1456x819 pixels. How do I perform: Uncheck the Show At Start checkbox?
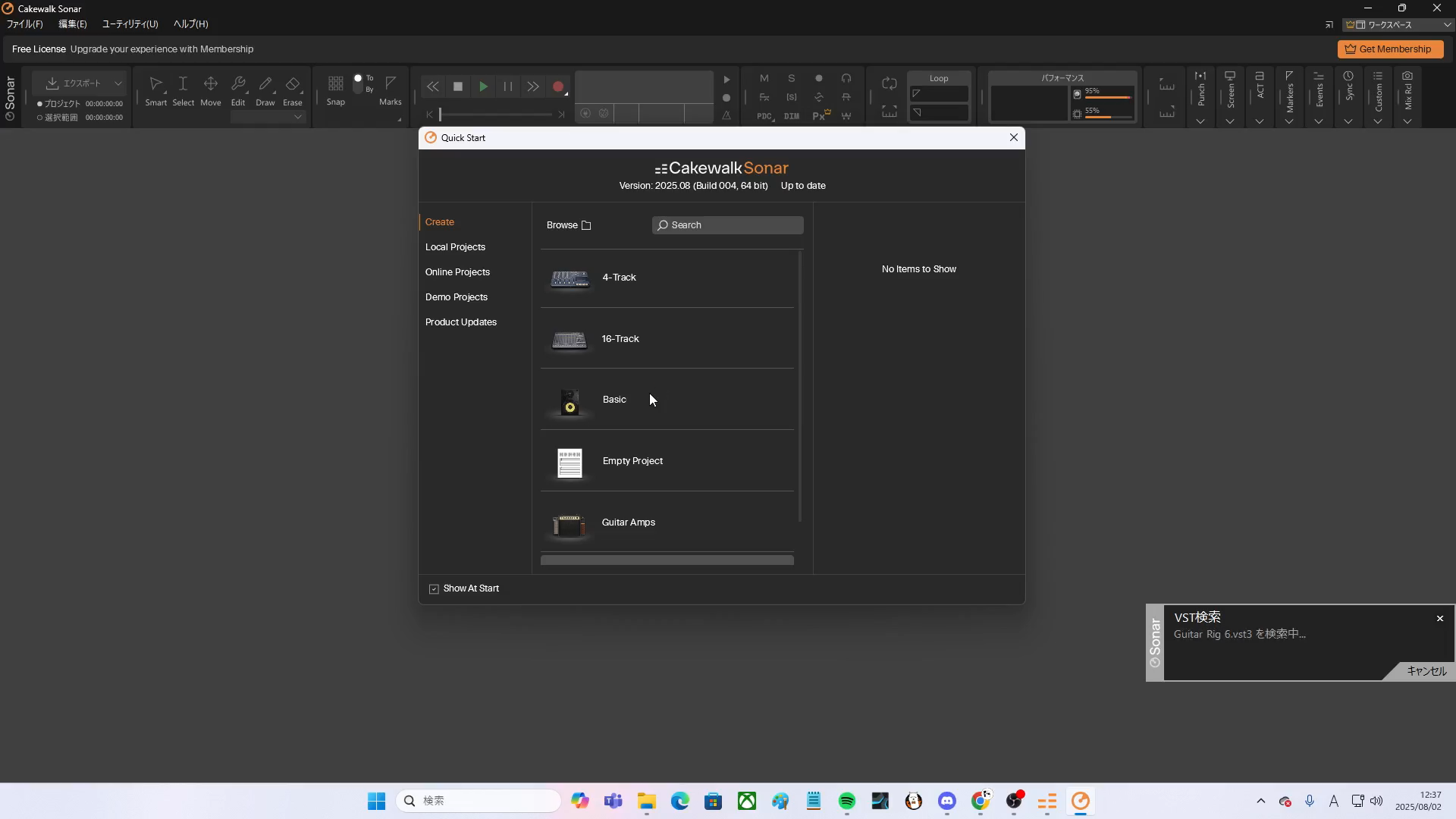434,589
